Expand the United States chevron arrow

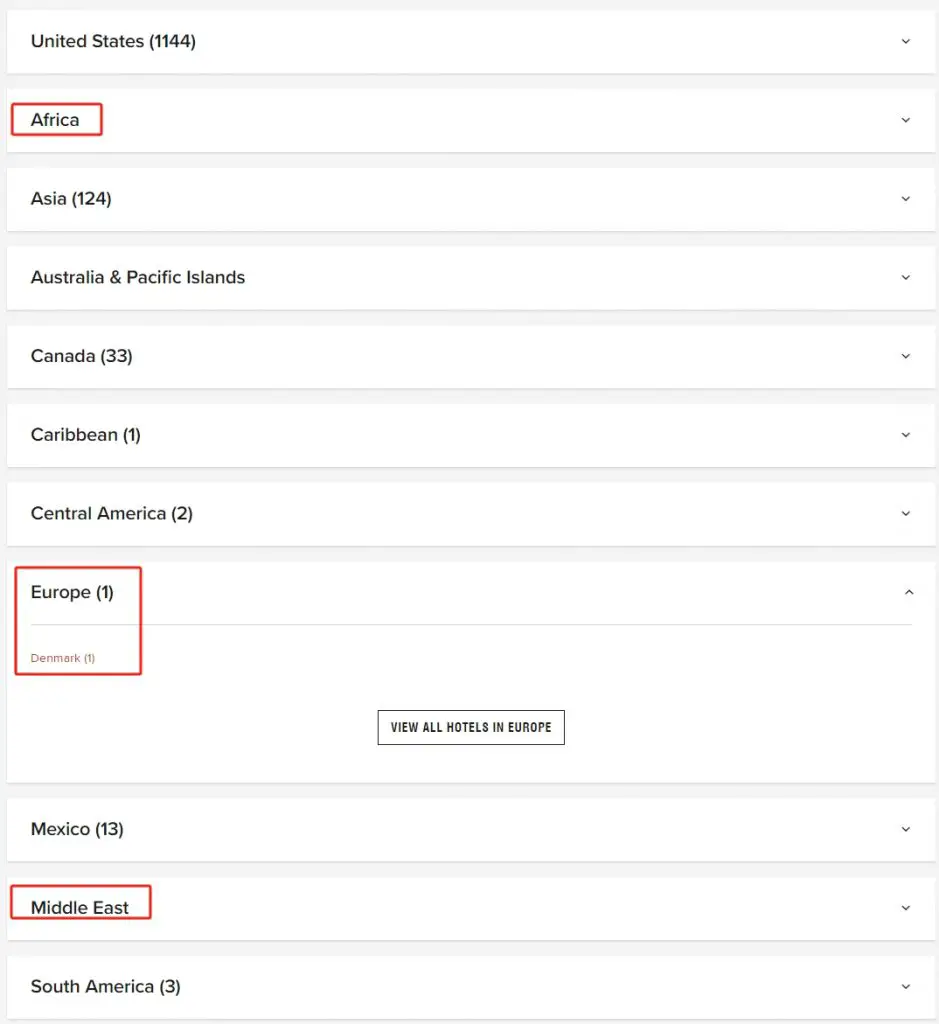[x=906, y=42]
